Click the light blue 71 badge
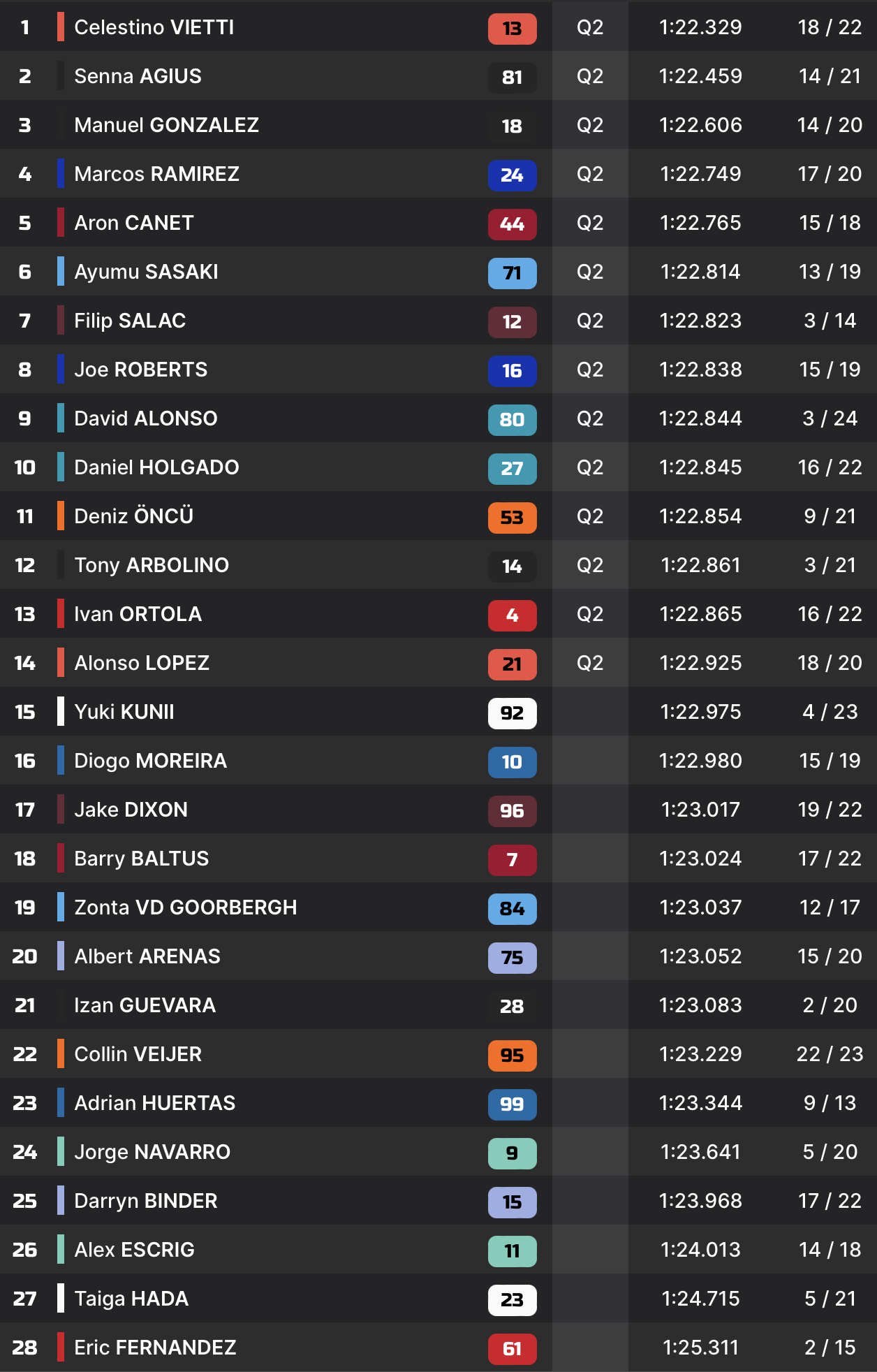 [512, 273]
